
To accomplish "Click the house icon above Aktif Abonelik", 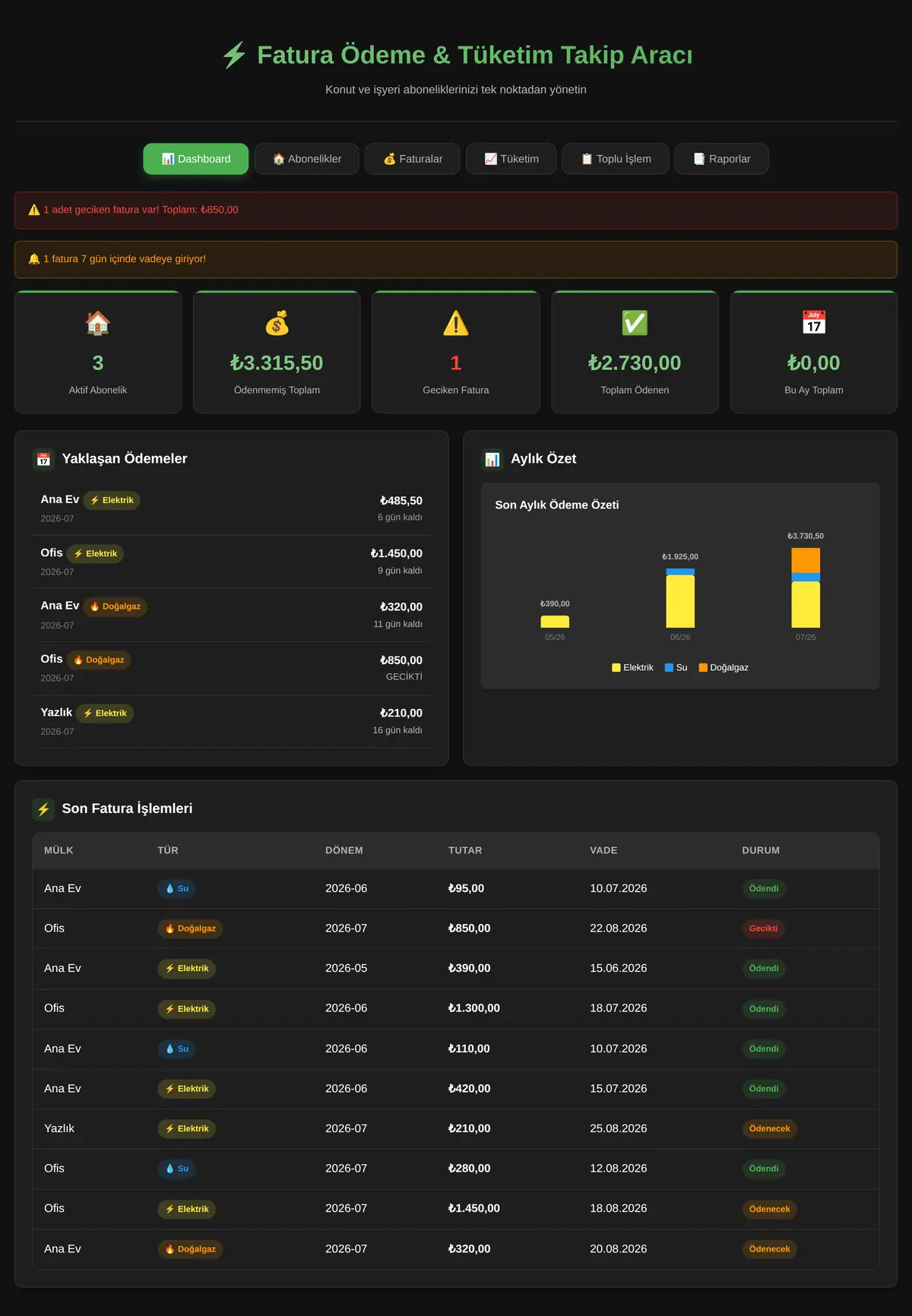I will tap(98, 323).
